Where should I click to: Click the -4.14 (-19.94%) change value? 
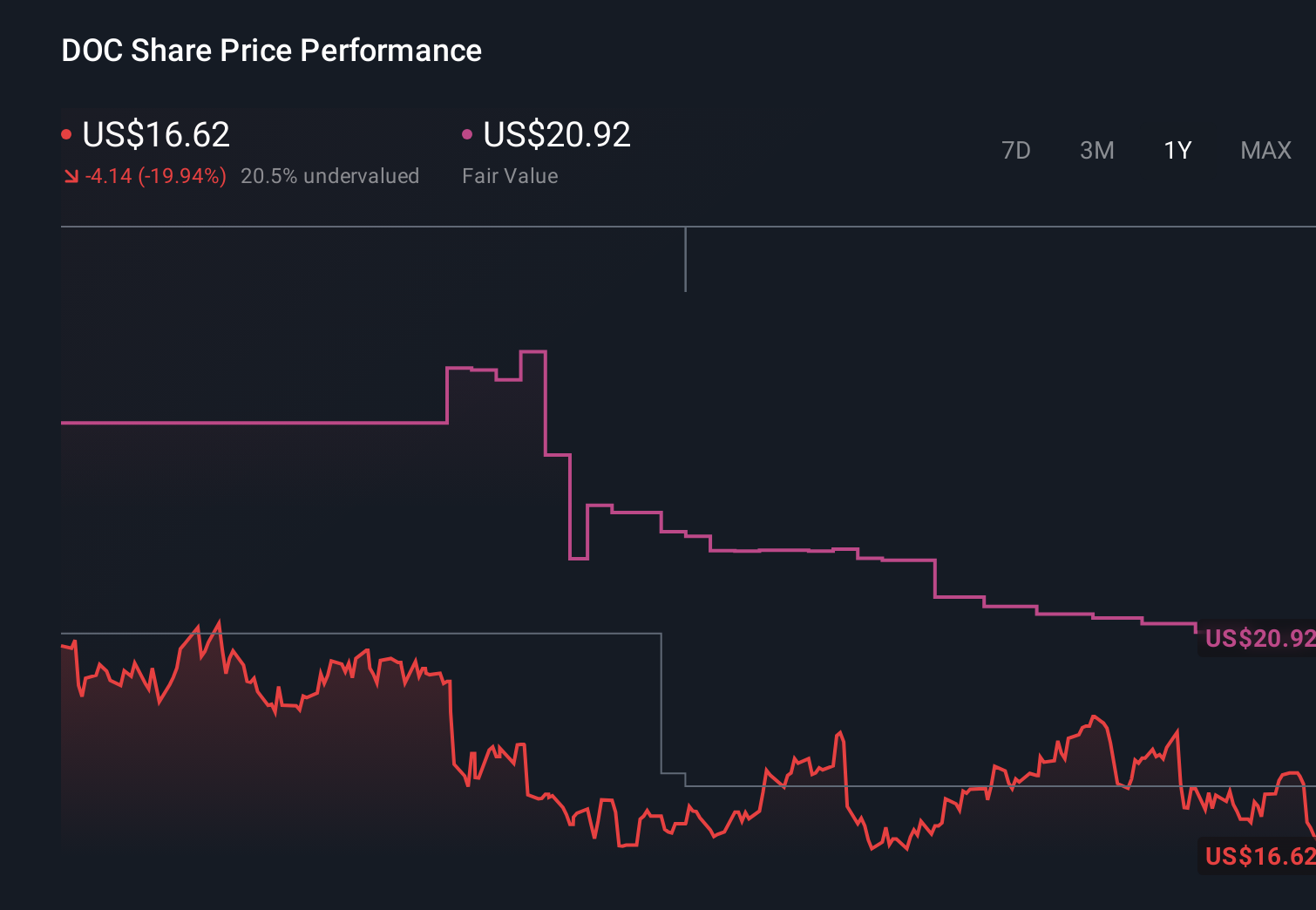click(153, 176)
